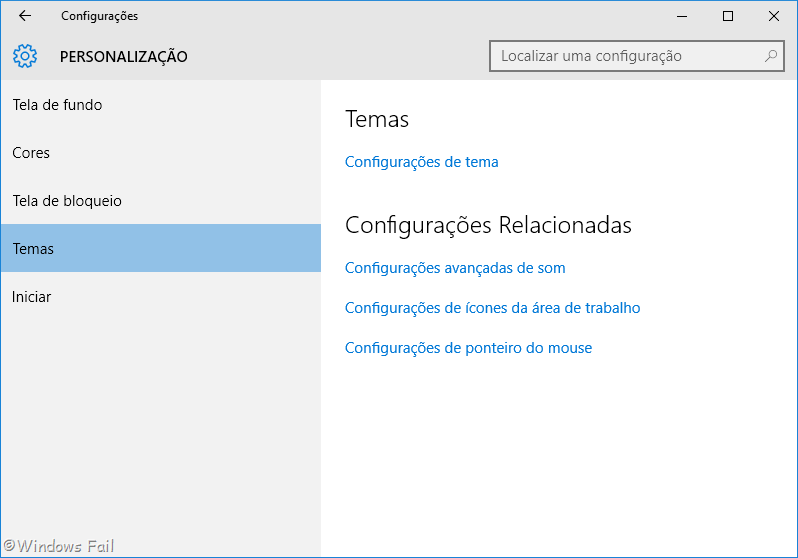This screenshot has width=798, height=558.
Task: Focus the Localizar uma configuração field
Action: click(x=625, y=56)
